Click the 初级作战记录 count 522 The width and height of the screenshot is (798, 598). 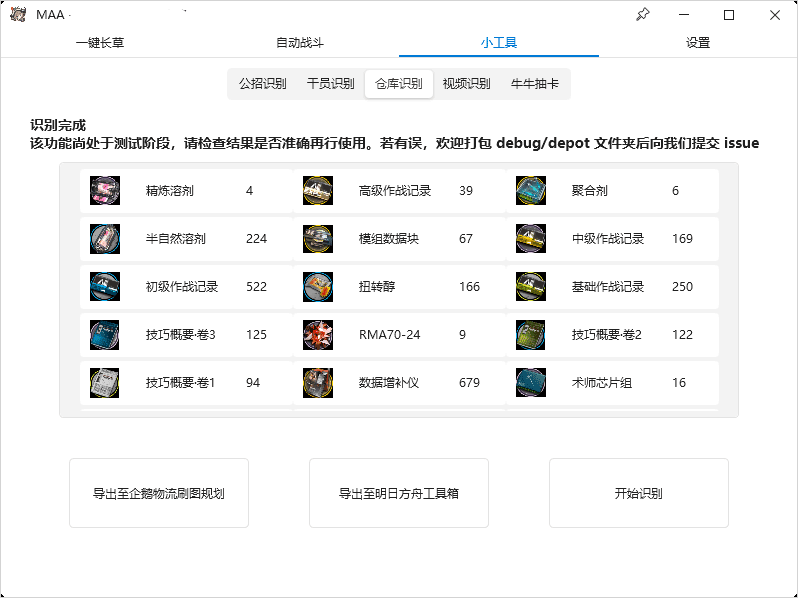click(x=256, y=287)
